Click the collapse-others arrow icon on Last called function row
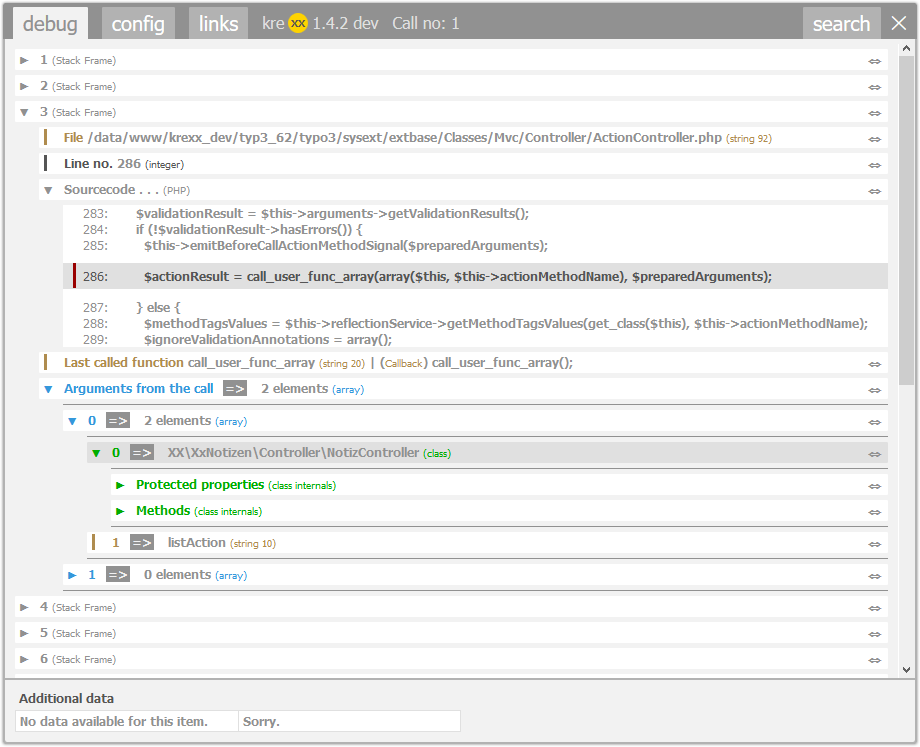Screen dimensions: 920x747 [875, 364]
